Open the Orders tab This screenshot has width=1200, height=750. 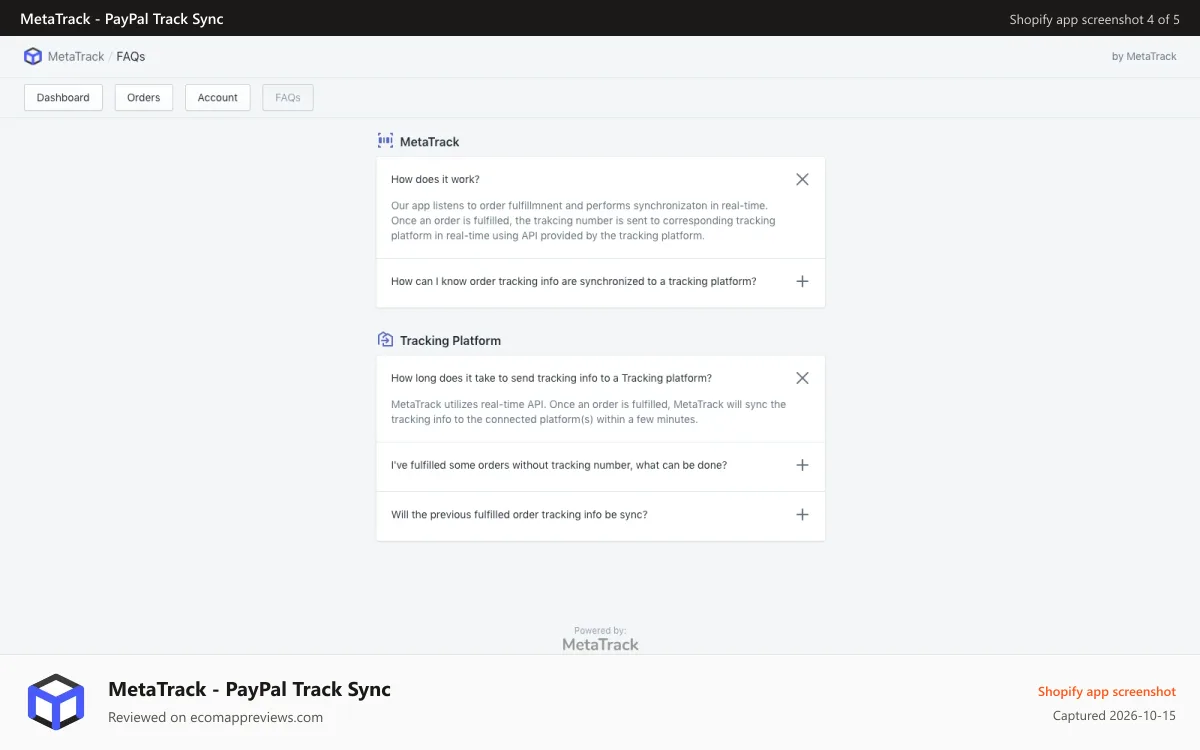144,98
